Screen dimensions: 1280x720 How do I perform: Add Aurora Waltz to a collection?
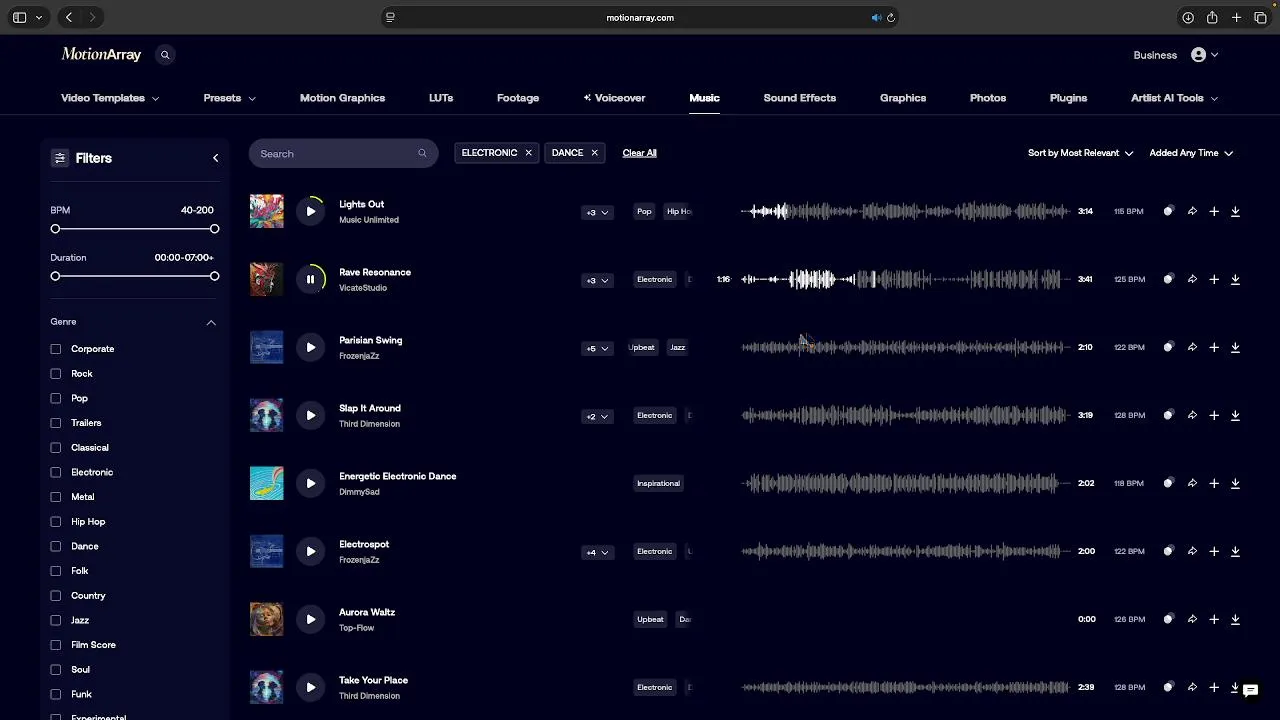1214,619
